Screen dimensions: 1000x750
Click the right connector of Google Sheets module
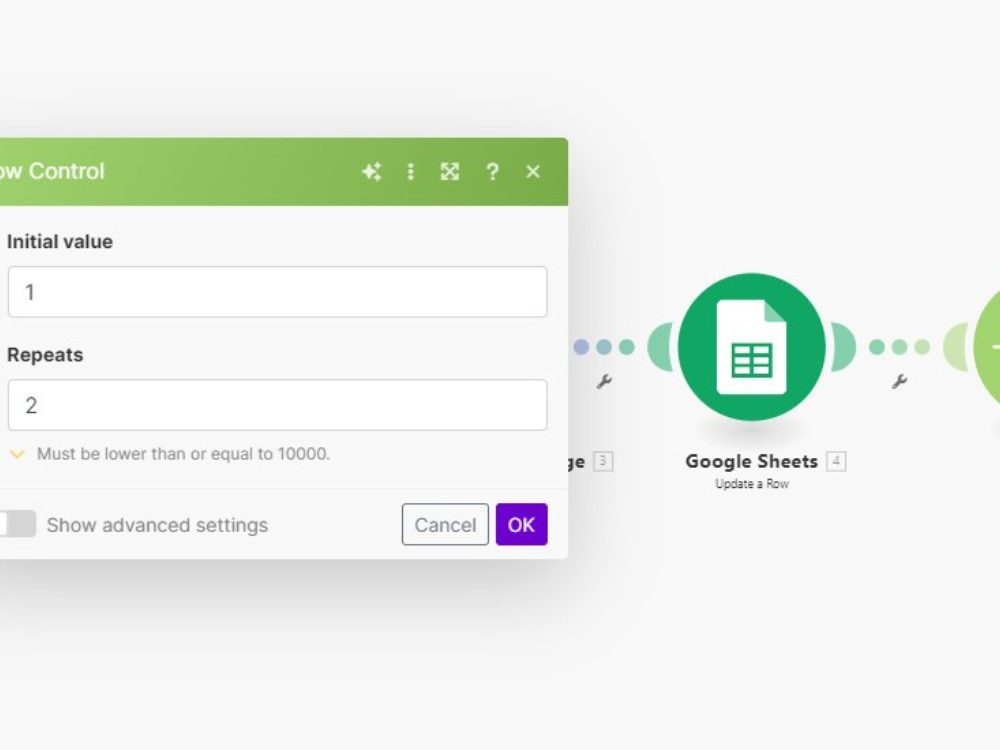[x=843, y=347]
